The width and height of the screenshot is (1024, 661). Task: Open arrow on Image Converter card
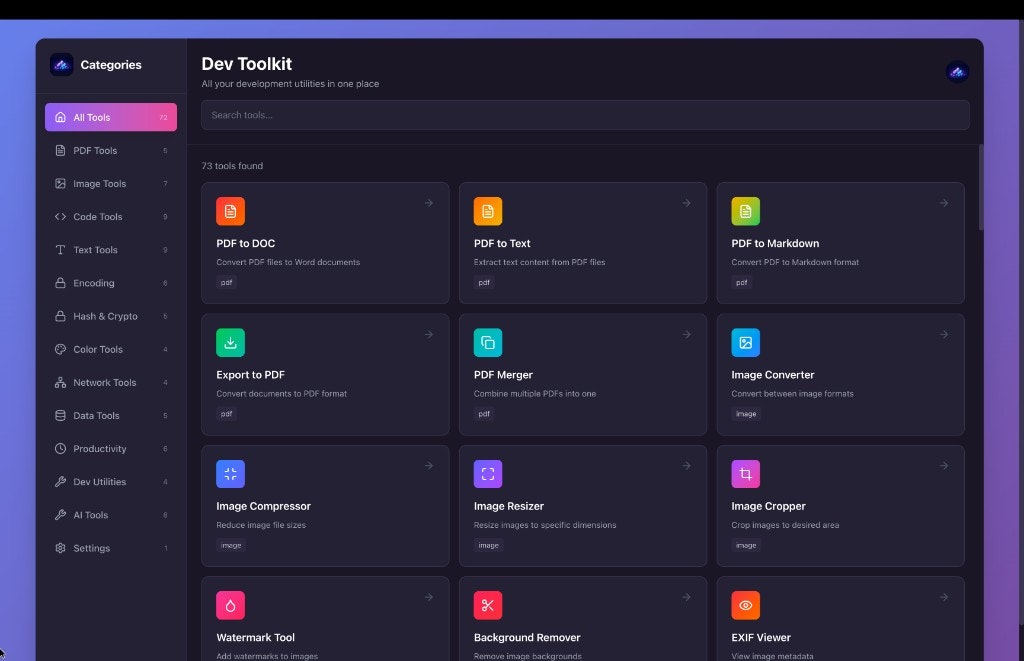click(944, 334)
